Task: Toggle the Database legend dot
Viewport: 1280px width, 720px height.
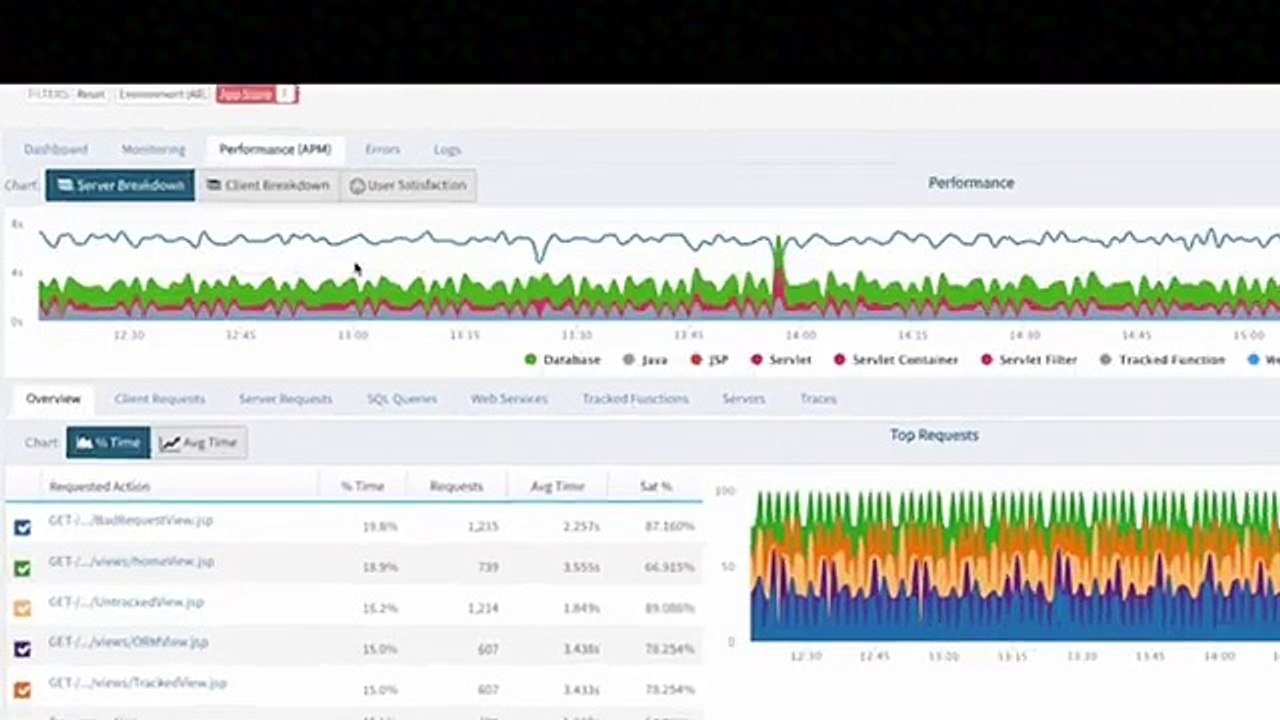Action: click(x=530, y=359)
